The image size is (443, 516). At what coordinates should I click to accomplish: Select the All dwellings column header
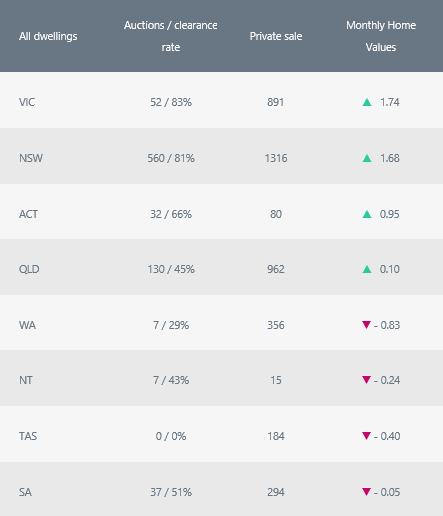[x=48, y=36]
